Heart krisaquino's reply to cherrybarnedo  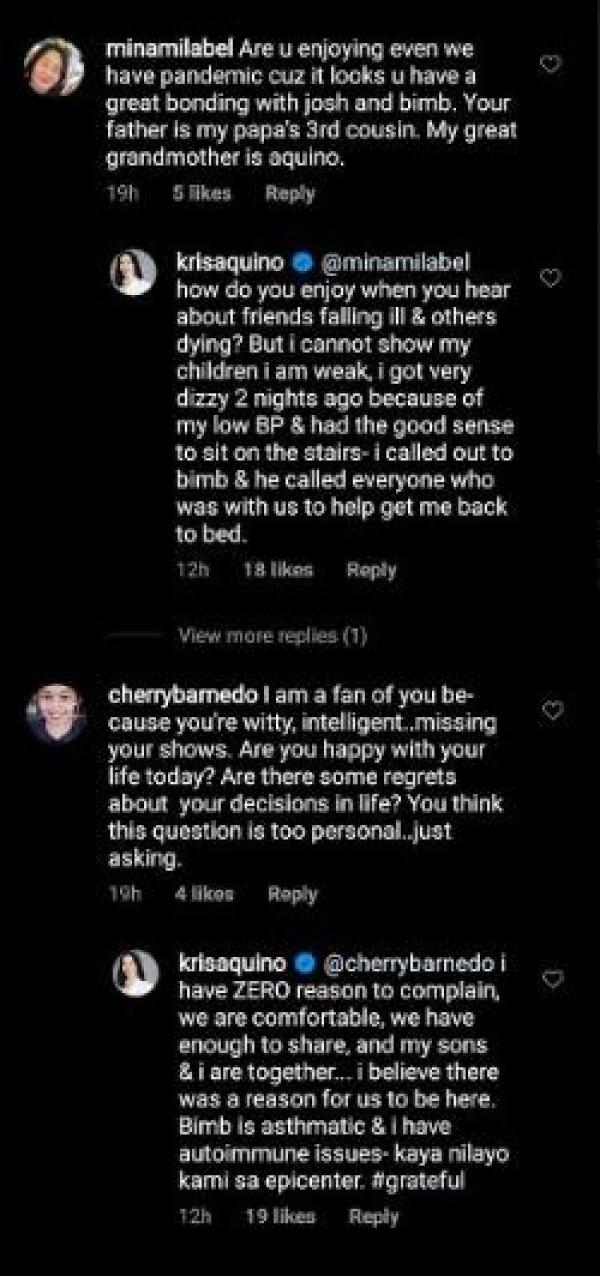point(551,979)
